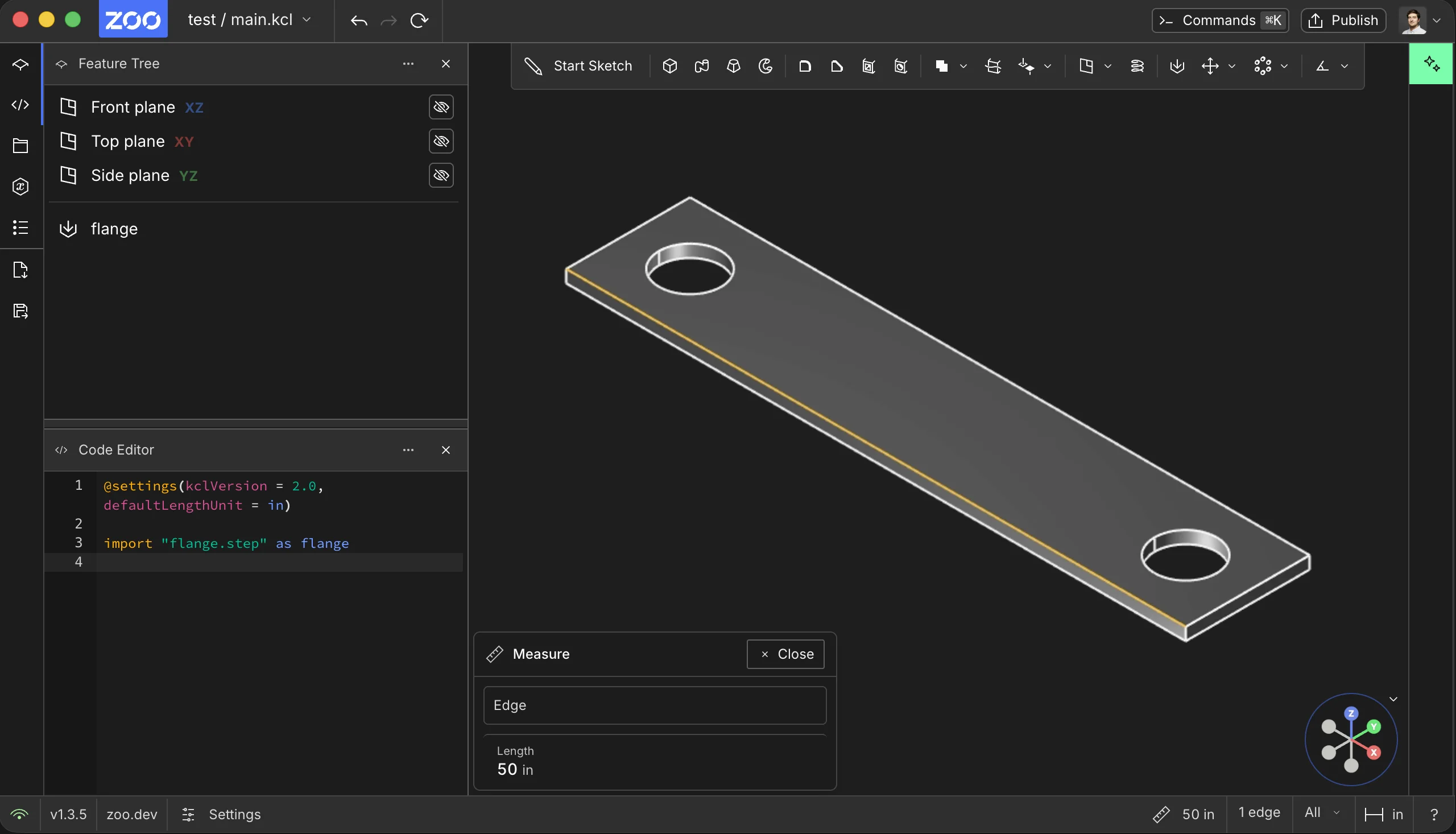This screenshot has height=834, width=1456.
Task: Close the Measure panel with Close button
Action: click(x=785, y=654)
